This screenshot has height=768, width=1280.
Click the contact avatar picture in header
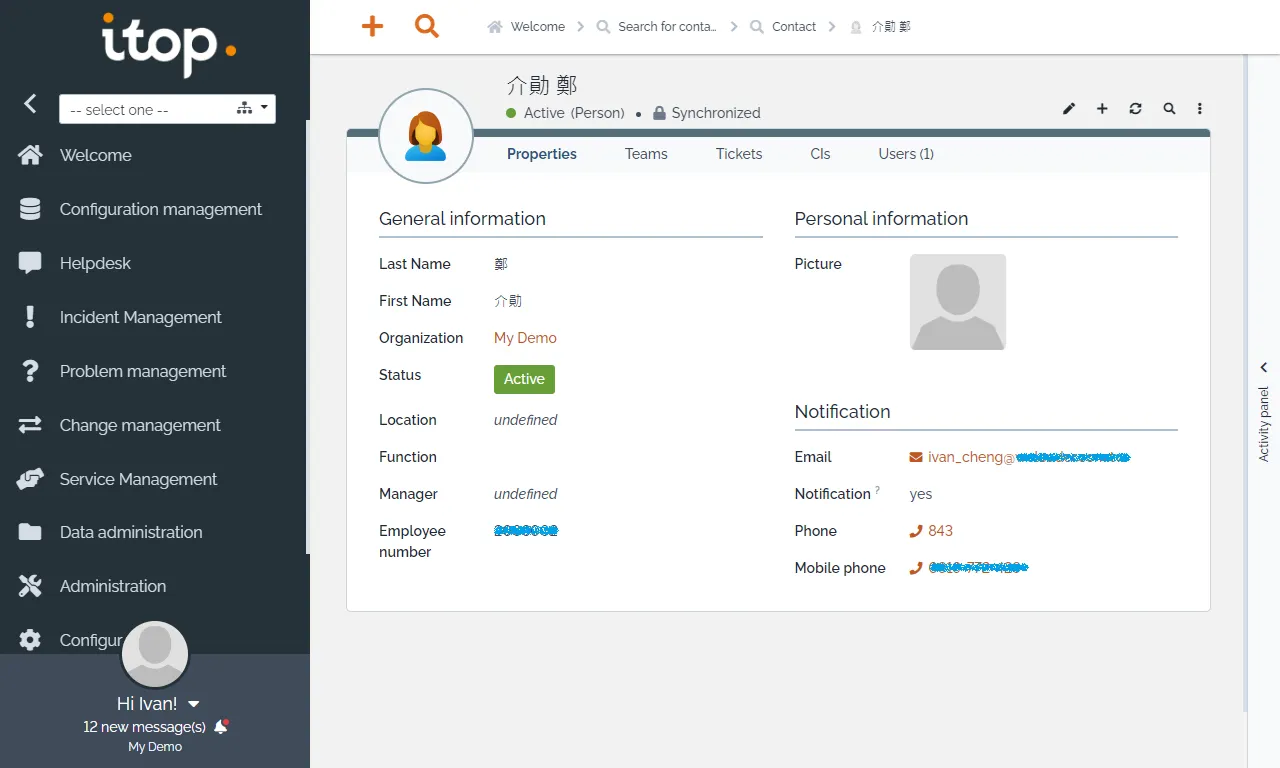[426, 136]
